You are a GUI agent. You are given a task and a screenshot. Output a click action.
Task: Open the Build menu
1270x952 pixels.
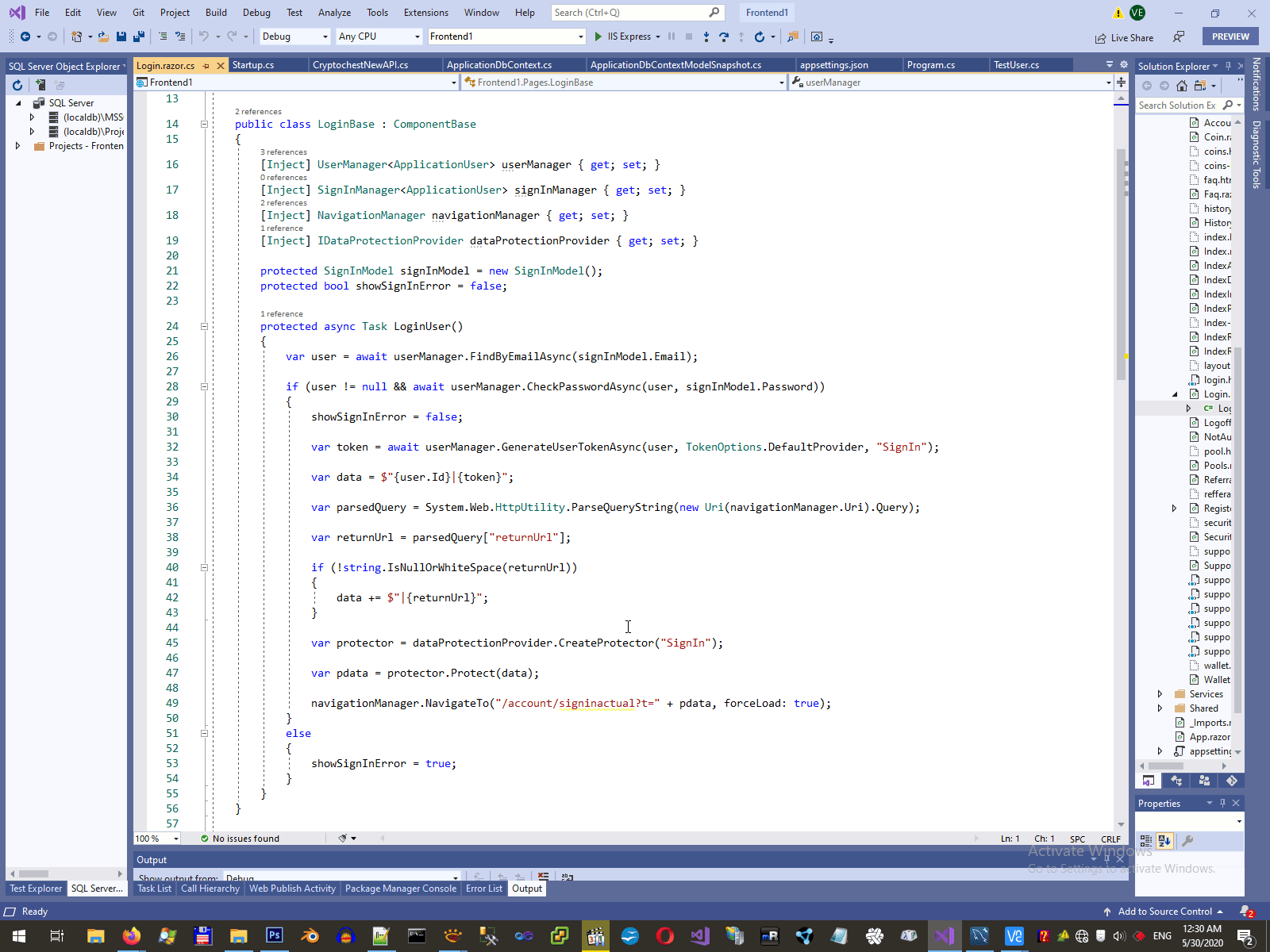pos(216,13)
